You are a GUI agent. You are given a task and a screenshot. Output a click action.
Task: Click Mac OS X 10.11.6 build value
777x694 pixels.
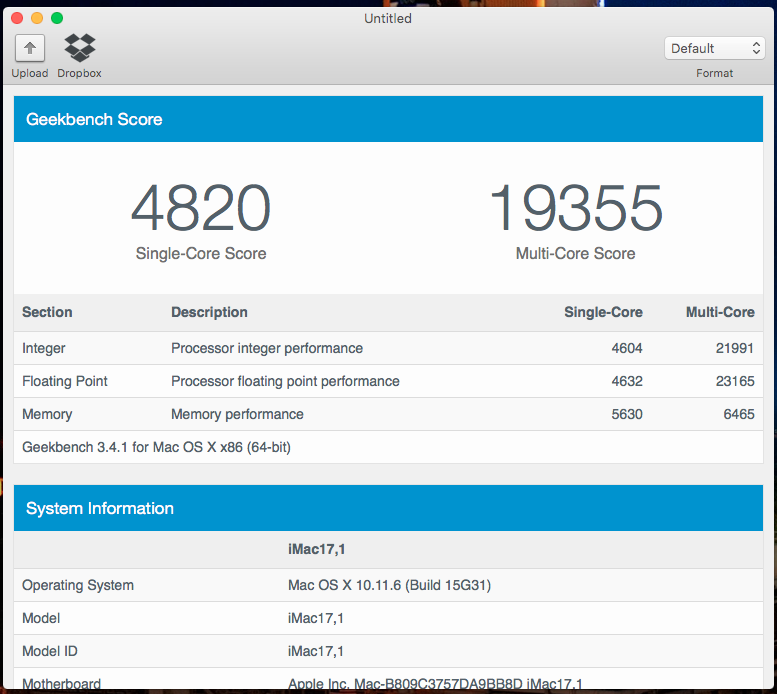coord(389,585)
